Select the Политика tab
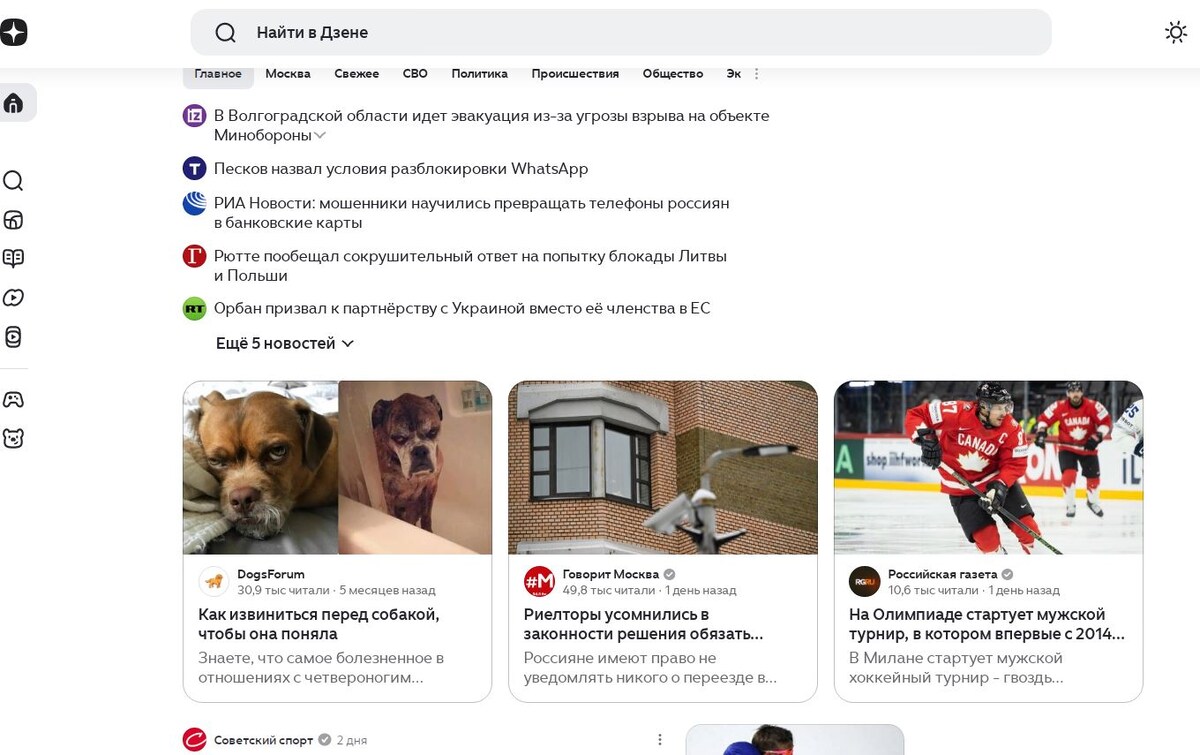This screenshot has width=1200, height=755. [479, 74]
